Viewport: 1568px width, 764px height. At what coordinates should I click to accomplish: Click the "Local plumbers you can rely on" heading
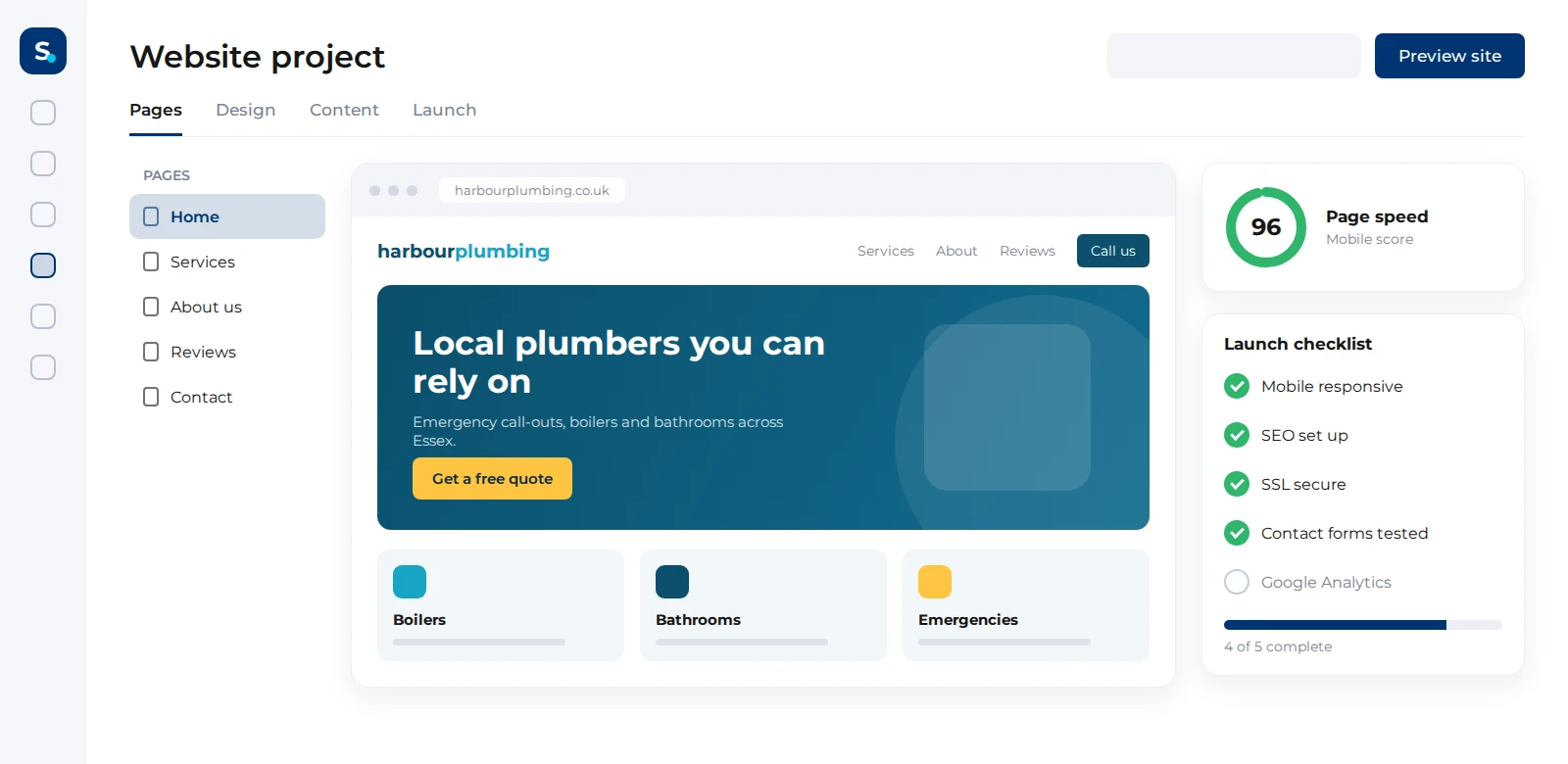[618, 361]
